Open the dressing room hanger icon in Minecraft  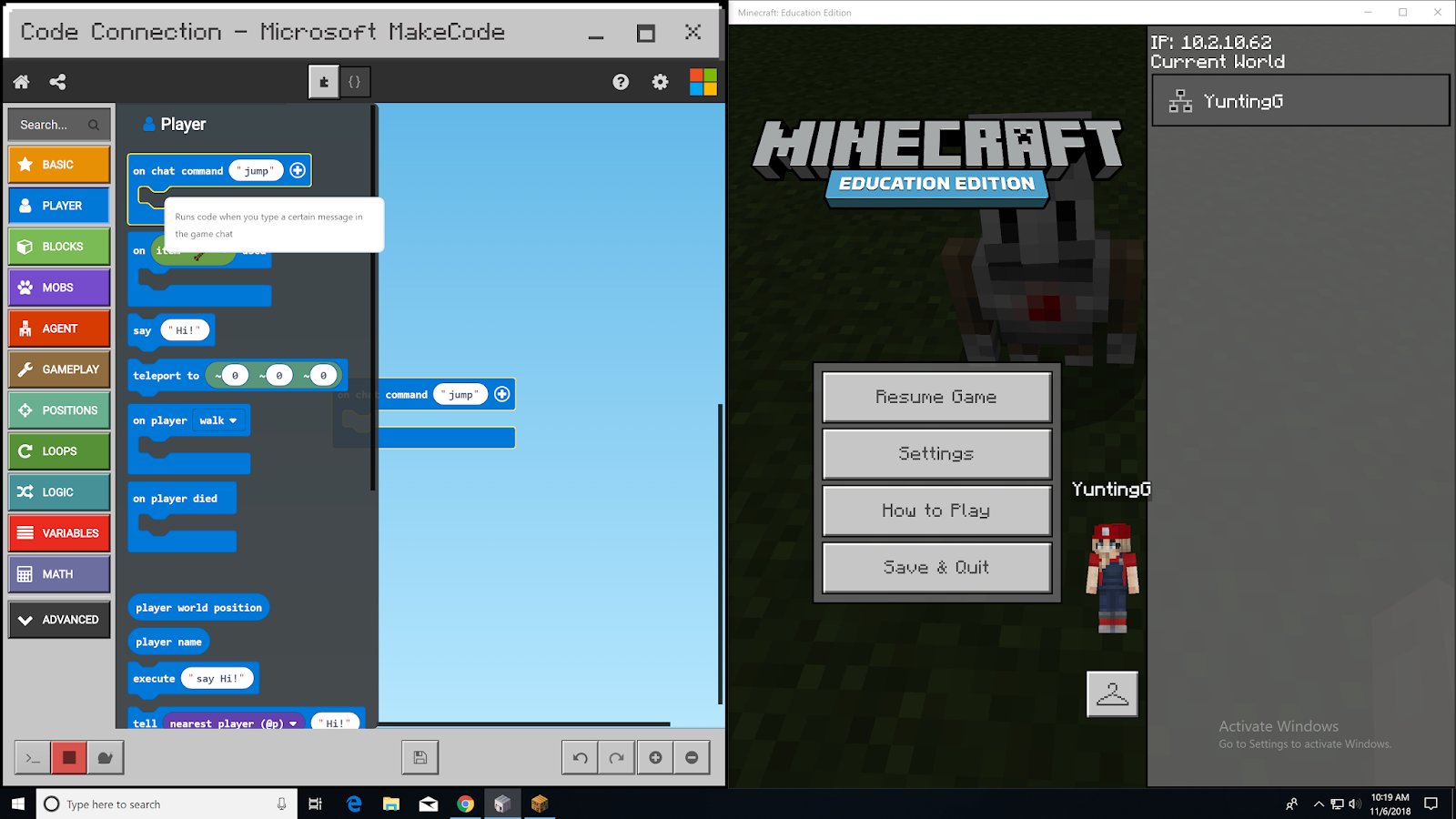point(1111,693)
